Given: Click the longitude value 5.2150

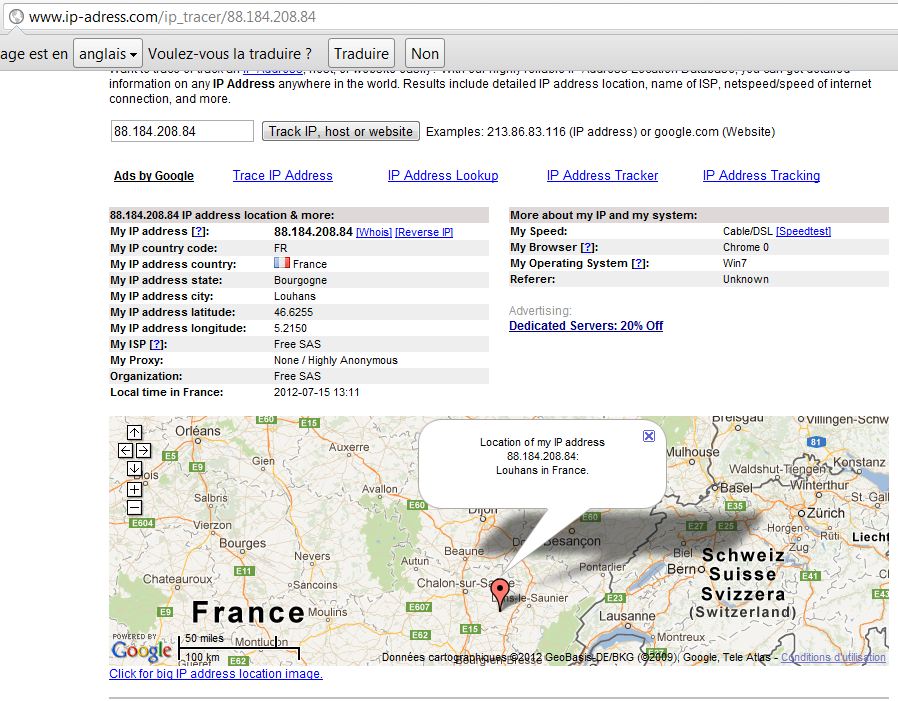Looking at the screenshot, I should pos(290,328).
